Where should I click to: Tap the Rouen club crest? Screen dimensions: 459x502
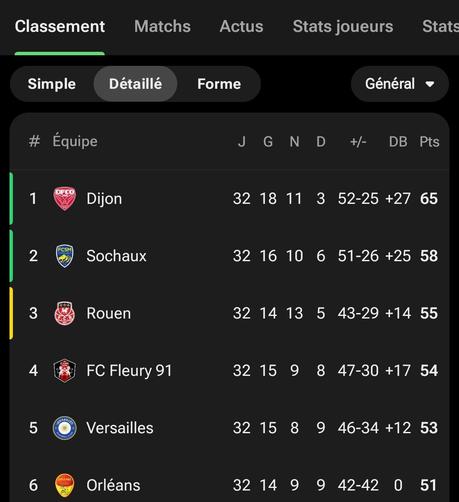[x=65, y=313]
